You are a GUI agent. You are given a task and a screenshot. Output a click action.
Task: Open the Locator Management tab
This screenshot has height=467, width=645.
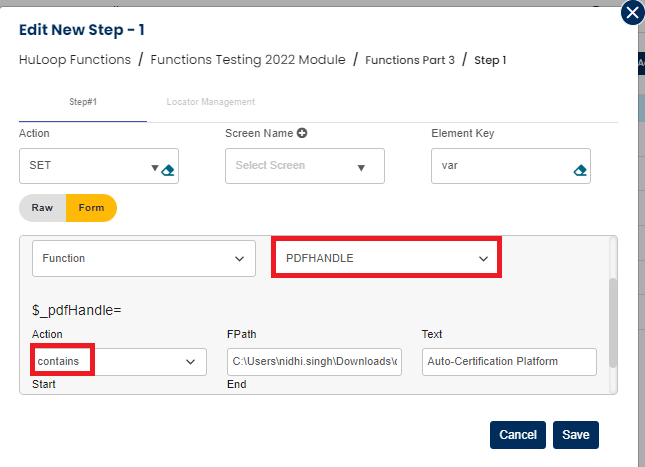click(x=210, y=102)
